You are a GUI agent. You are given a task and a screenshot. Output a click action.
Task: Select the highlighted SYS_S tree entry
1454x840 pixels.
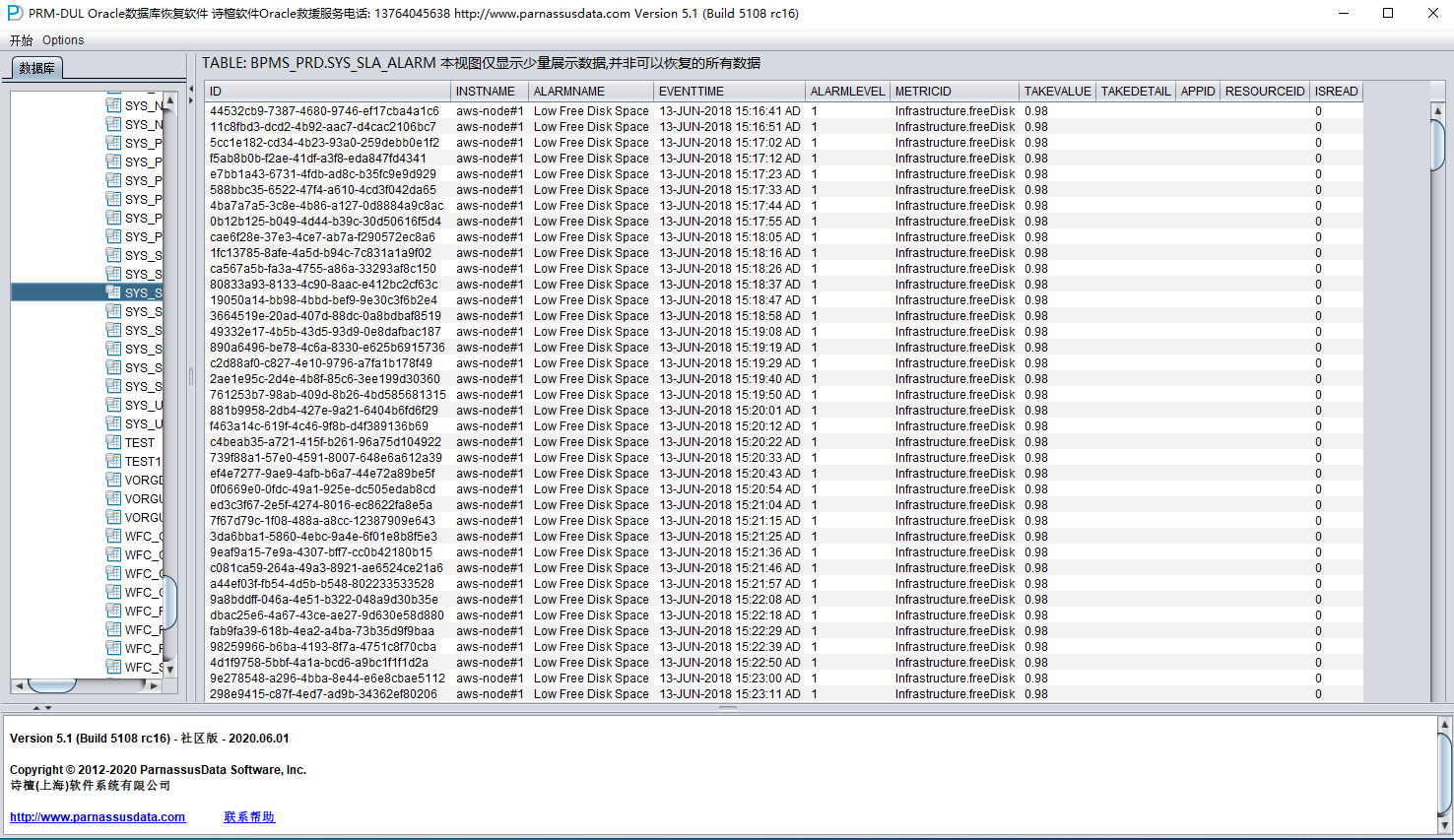tap(87, 292)
